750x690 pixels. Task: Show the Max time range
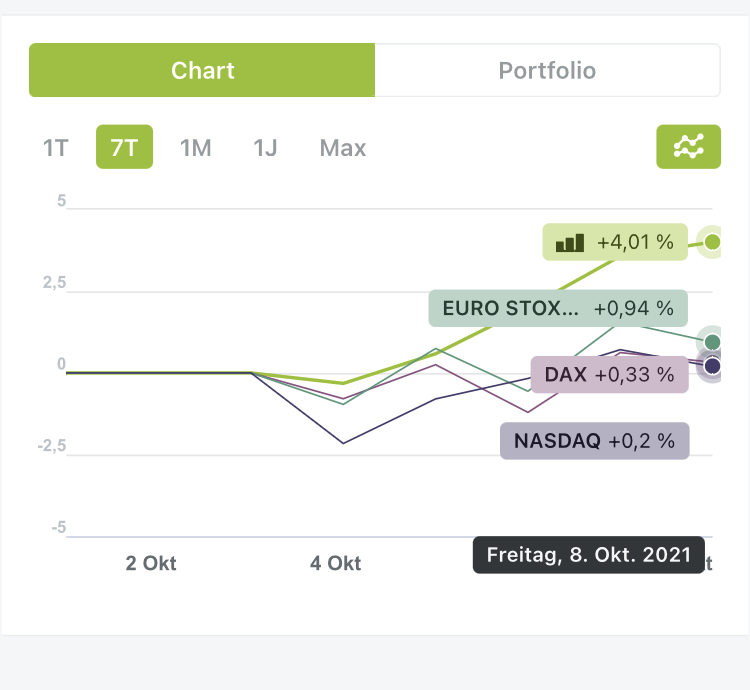[343, 148]
